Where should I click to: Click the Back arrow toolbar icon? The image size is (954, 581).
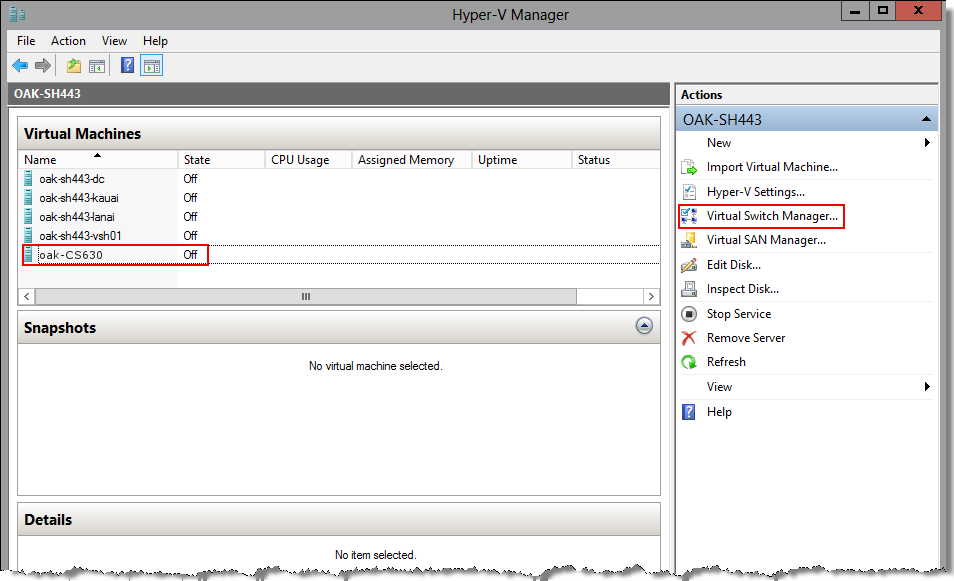20,66
